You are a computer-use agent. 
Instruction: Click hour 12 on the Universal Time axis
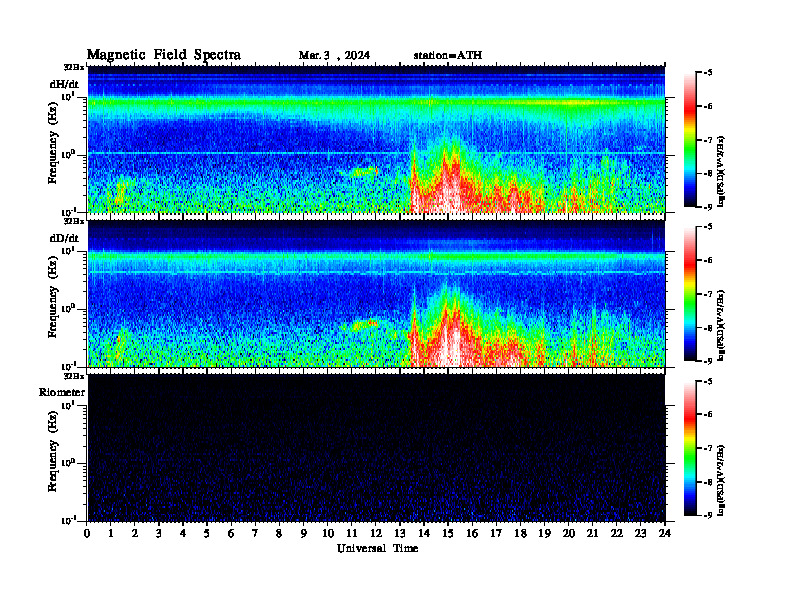376,533
